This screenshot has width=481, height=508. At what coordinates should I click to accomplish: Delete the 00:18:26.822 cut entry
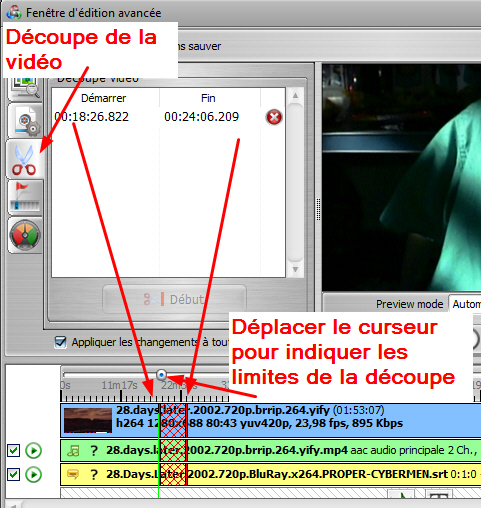click(x=274, y=117)
